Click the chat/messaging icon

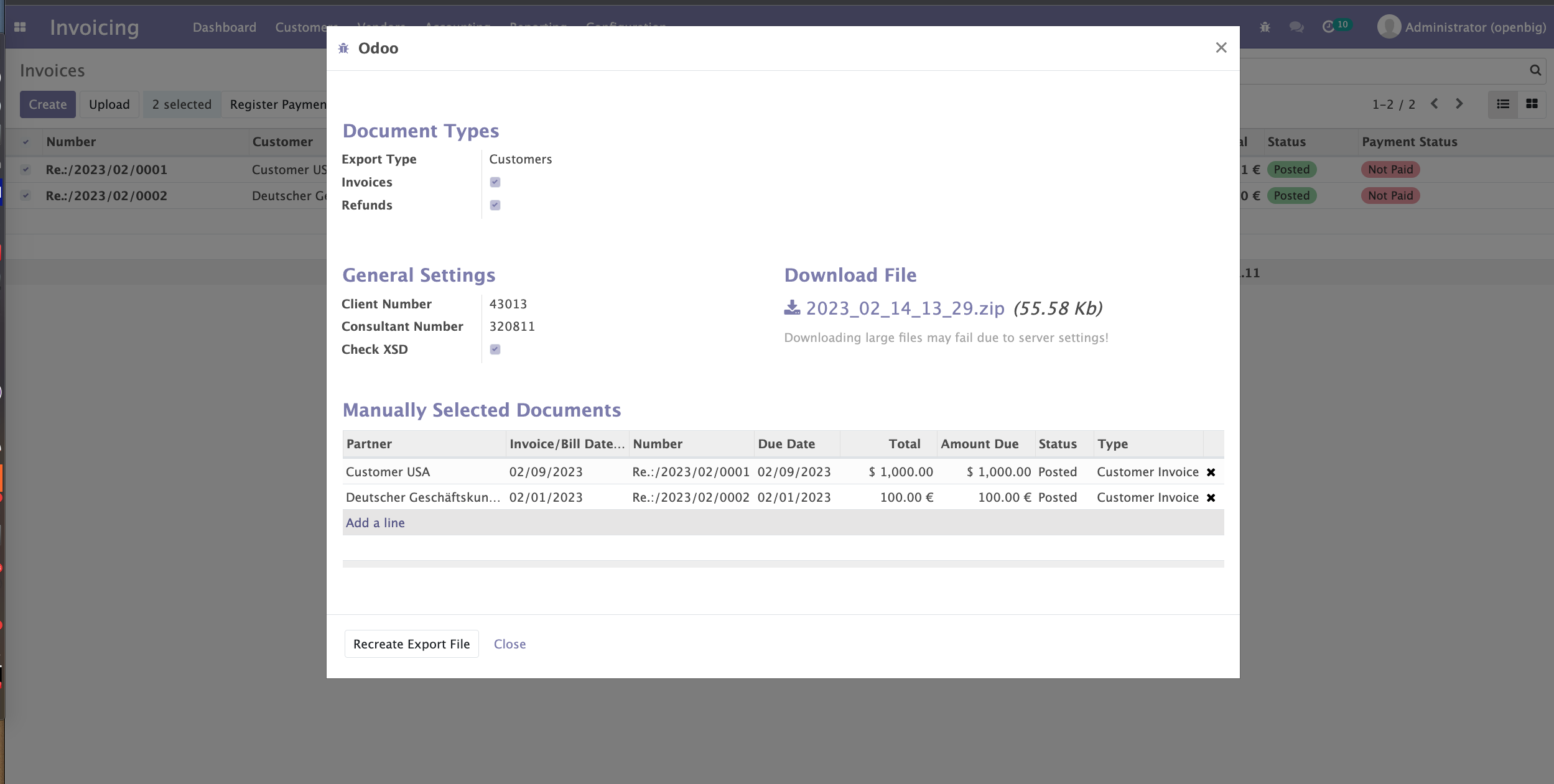[1297, 27]
